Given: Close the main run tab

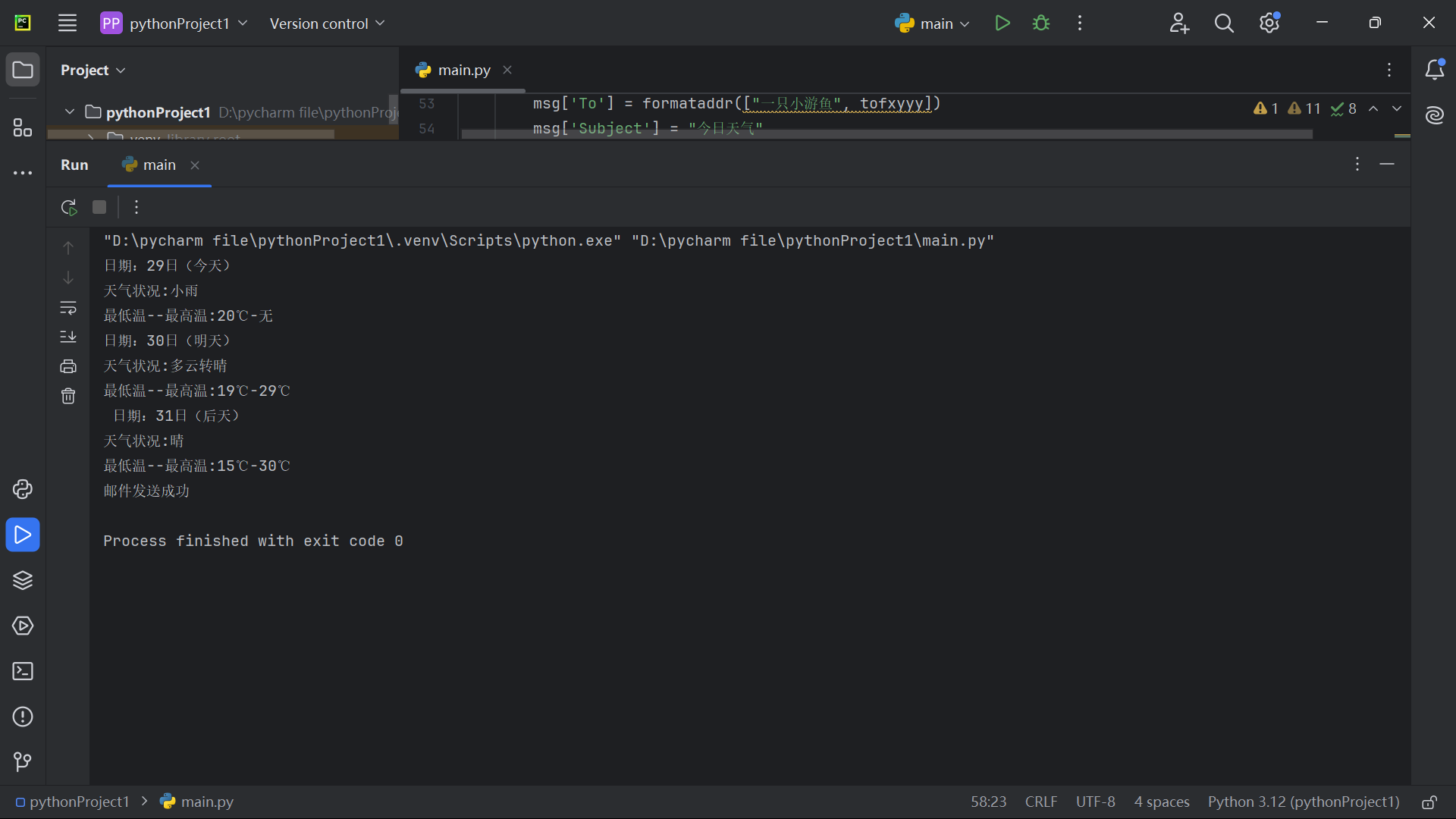Looking at the screenshot, I should point(195,165).
